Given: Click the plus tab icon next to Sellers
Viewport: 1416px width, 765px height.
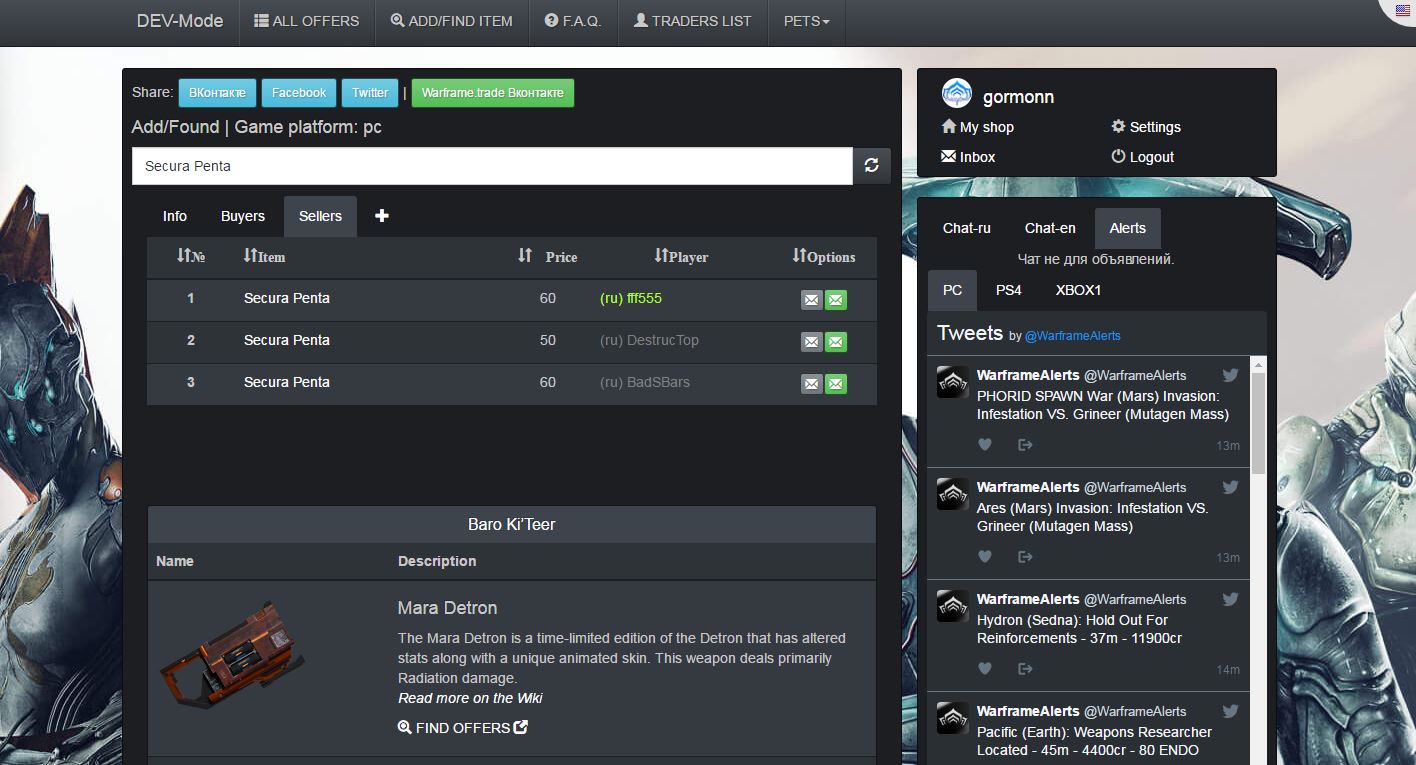Looking at the screenshot, I should tap(381, 216).
